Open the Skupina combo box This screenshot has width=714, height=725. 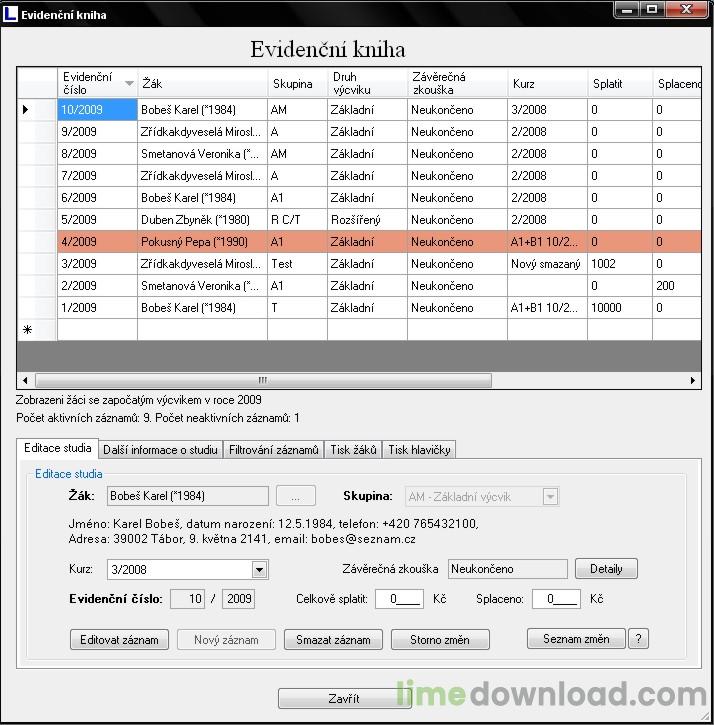click(x=481, y=497)
